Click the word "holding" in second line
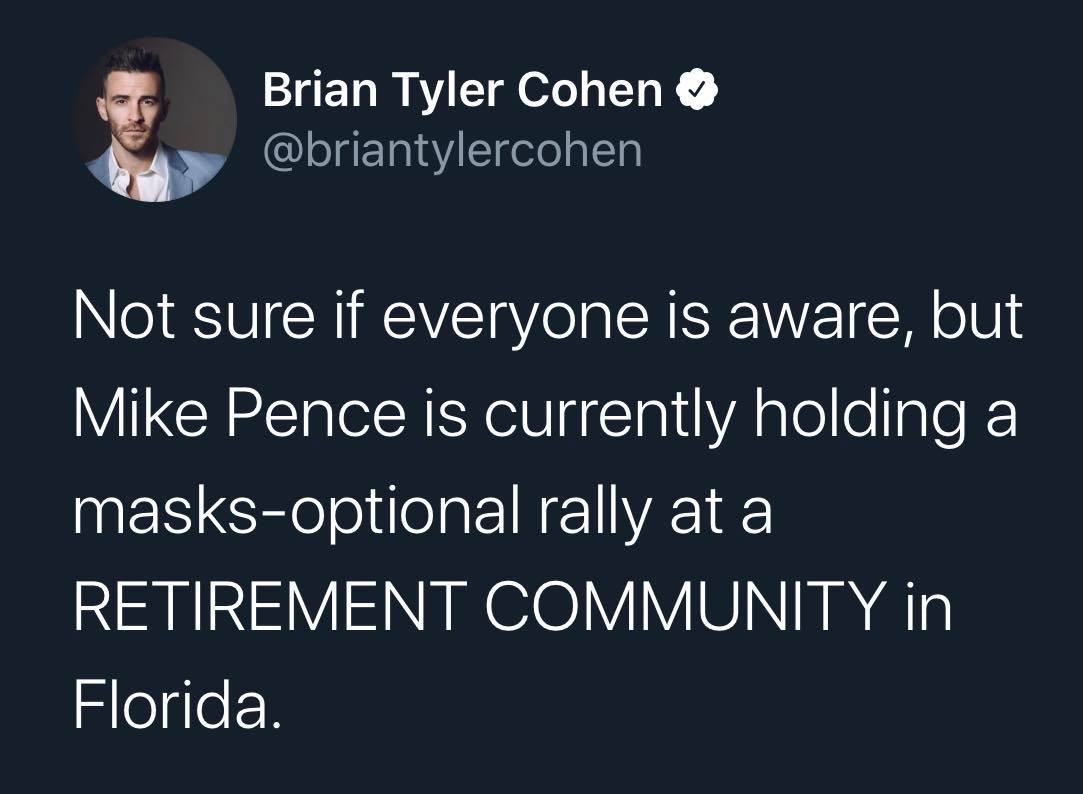The height and width of the screenshot is (794, 1083). (860, 416)
